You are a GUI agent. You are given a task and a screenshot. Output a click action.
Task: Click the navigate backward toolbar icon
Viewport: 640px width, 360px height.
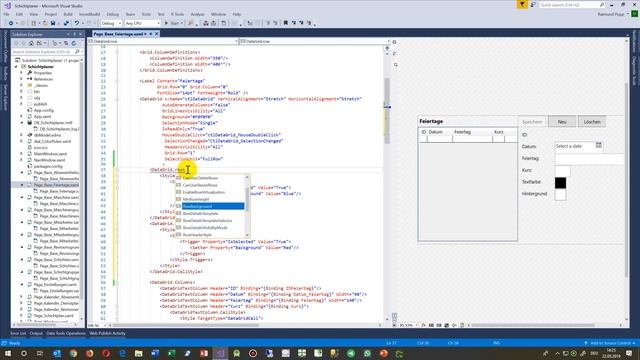11,23
